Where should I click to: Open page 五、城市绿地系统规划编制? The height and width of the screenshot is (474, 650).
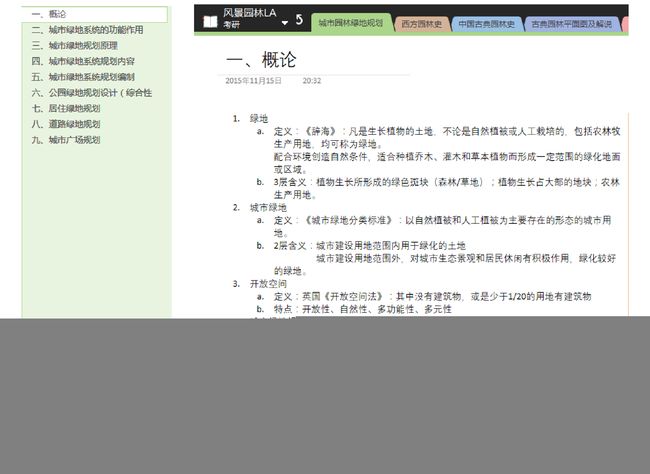point(83,77)
